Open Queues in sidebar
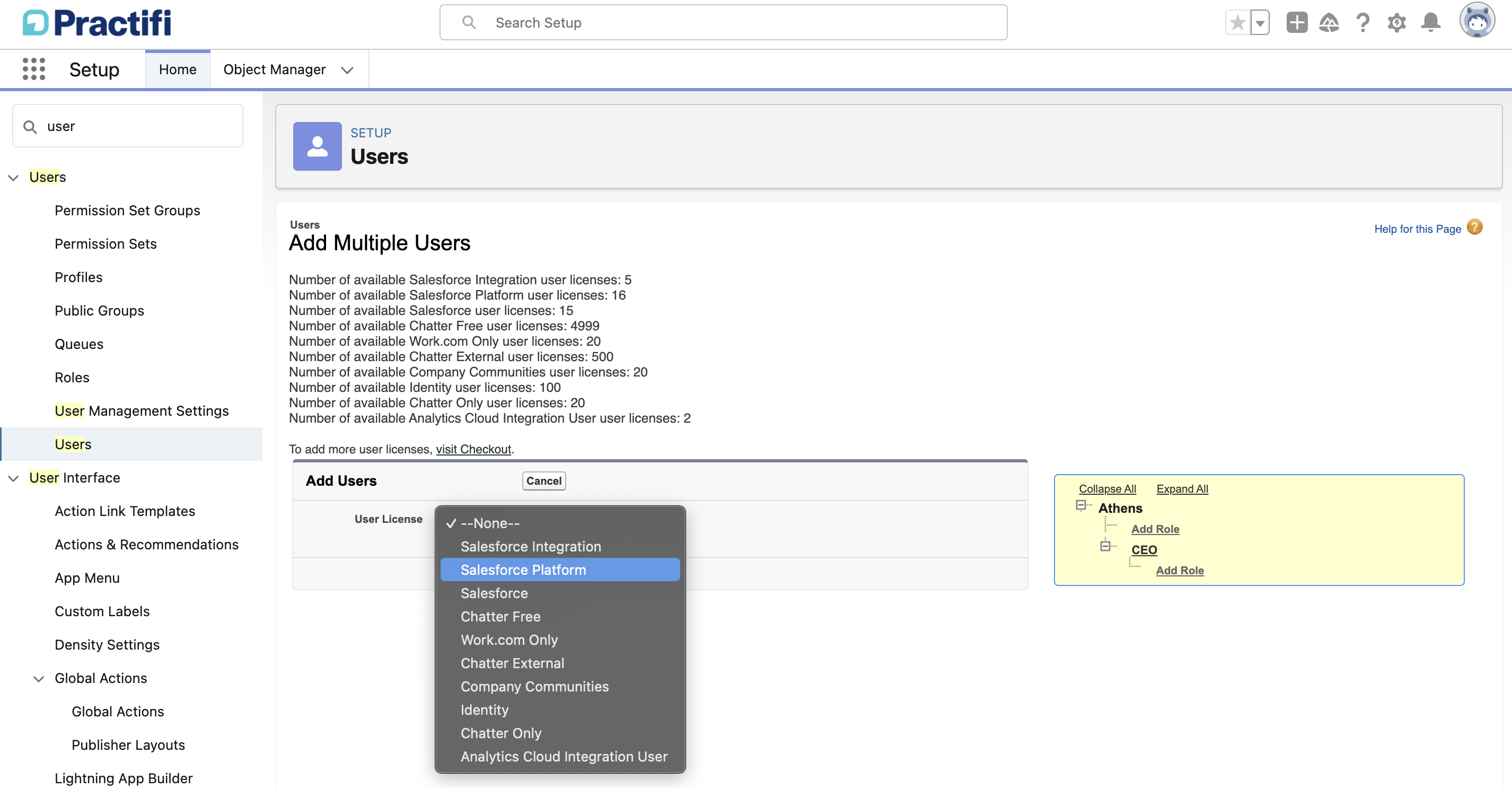 click(79, 344)
